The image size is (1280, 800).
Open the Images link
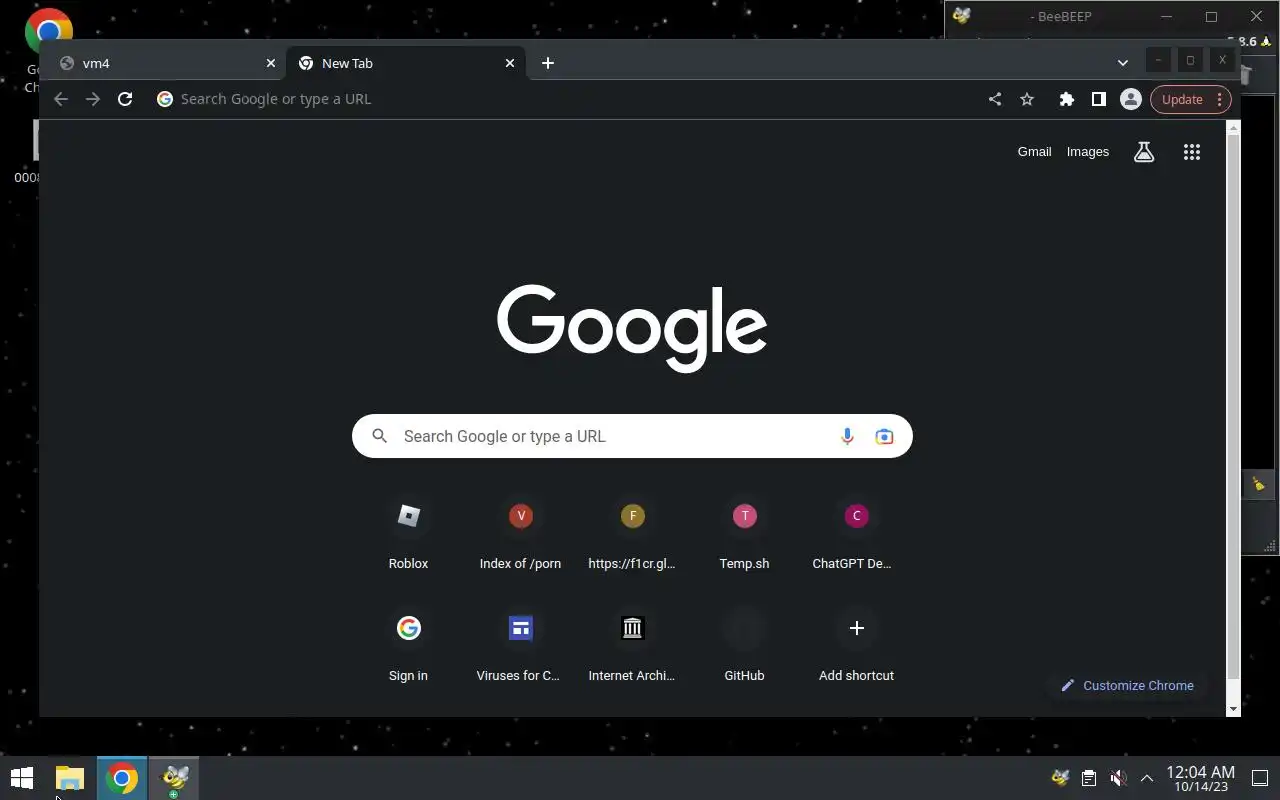1088,152
